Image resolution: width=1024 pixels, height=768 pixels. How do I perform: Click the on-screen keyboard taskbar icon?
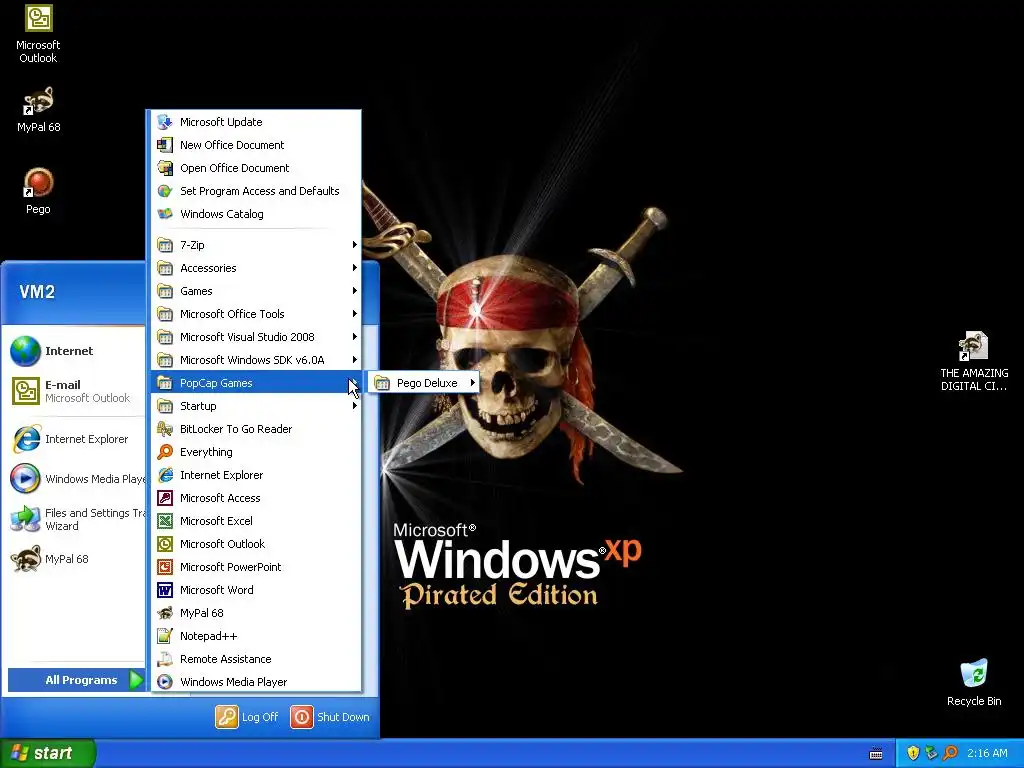pyautogui.click(x=876, y=754)
